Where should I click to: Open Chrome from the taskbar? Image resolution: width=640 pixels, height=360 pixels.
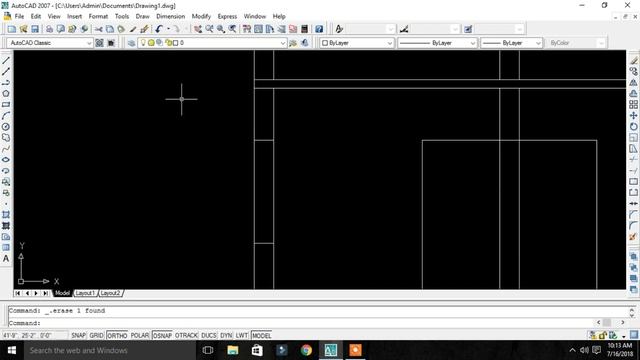[x=306, y=350]
